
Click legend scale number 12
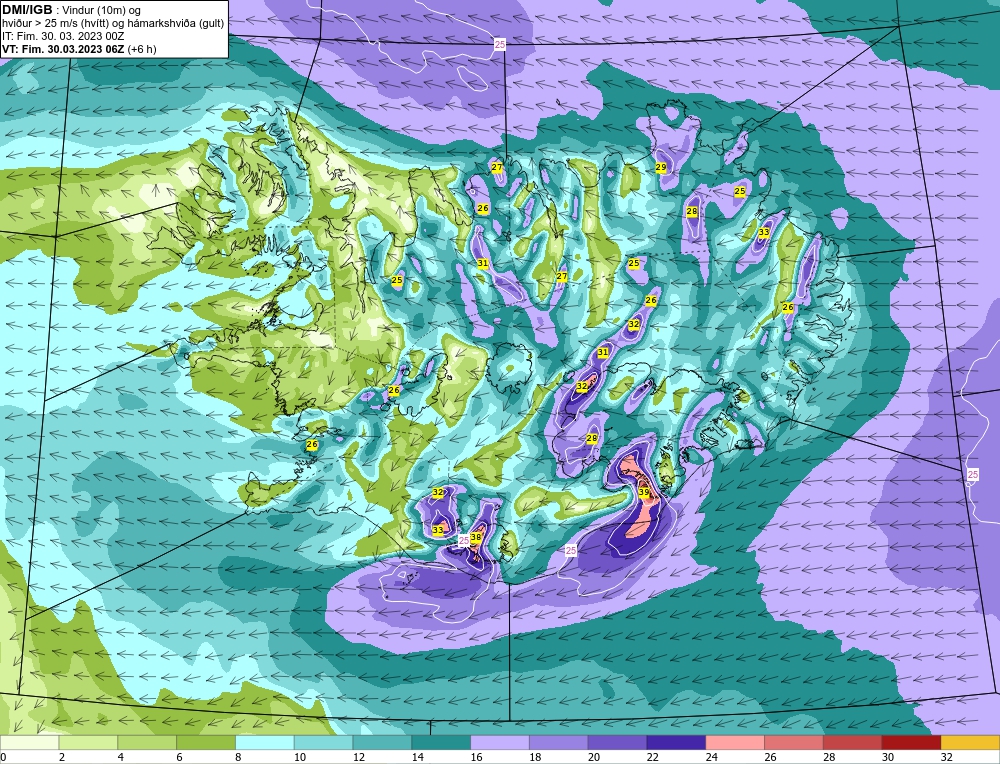pyautogui.click(x=358, y=757)
